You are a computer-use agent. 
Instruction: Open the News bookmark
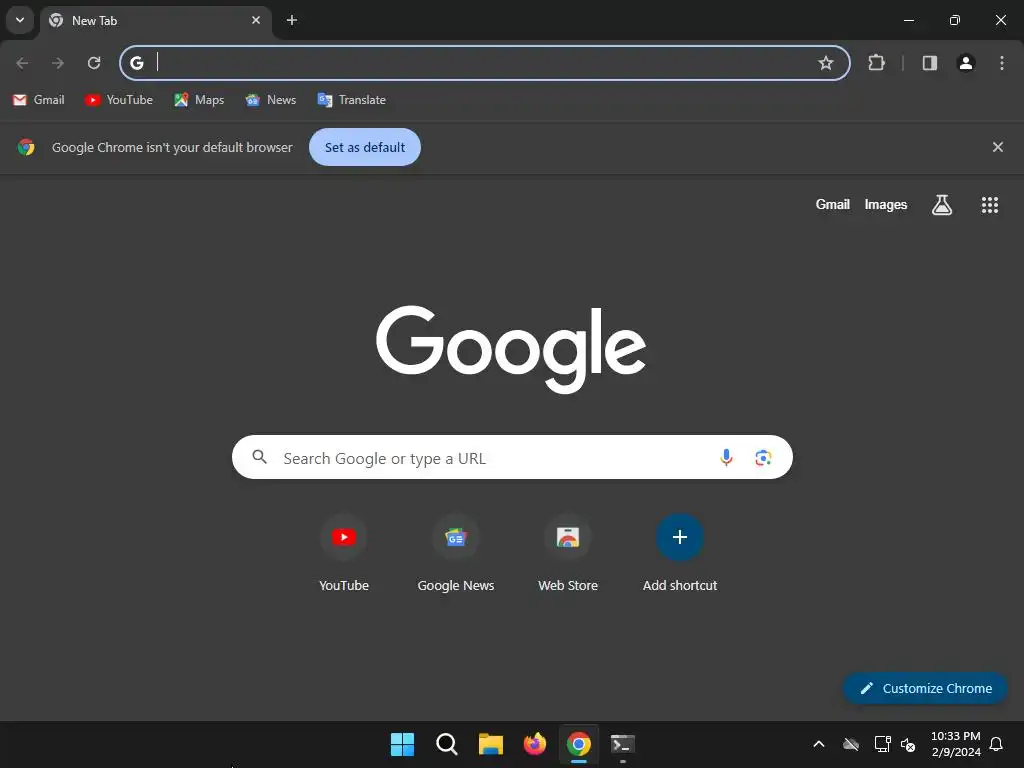point(270,100)
